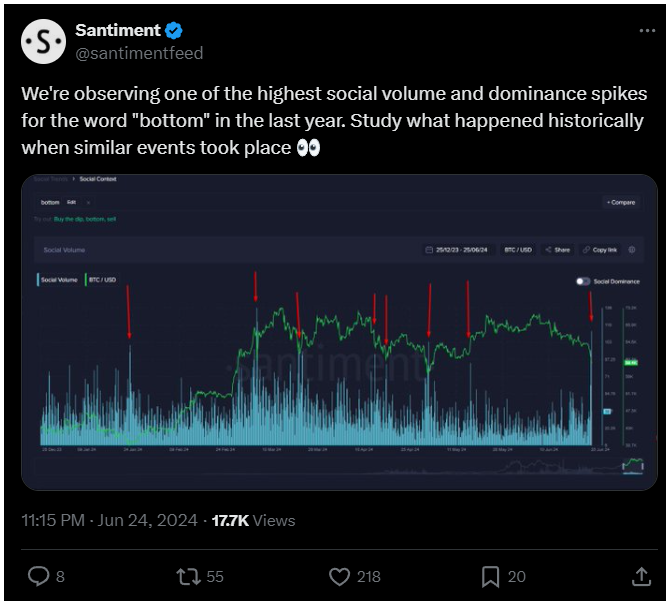Repost the tweet using the retweet icon
The width and height of the screenshot is (670, 605).
[188, 576]
